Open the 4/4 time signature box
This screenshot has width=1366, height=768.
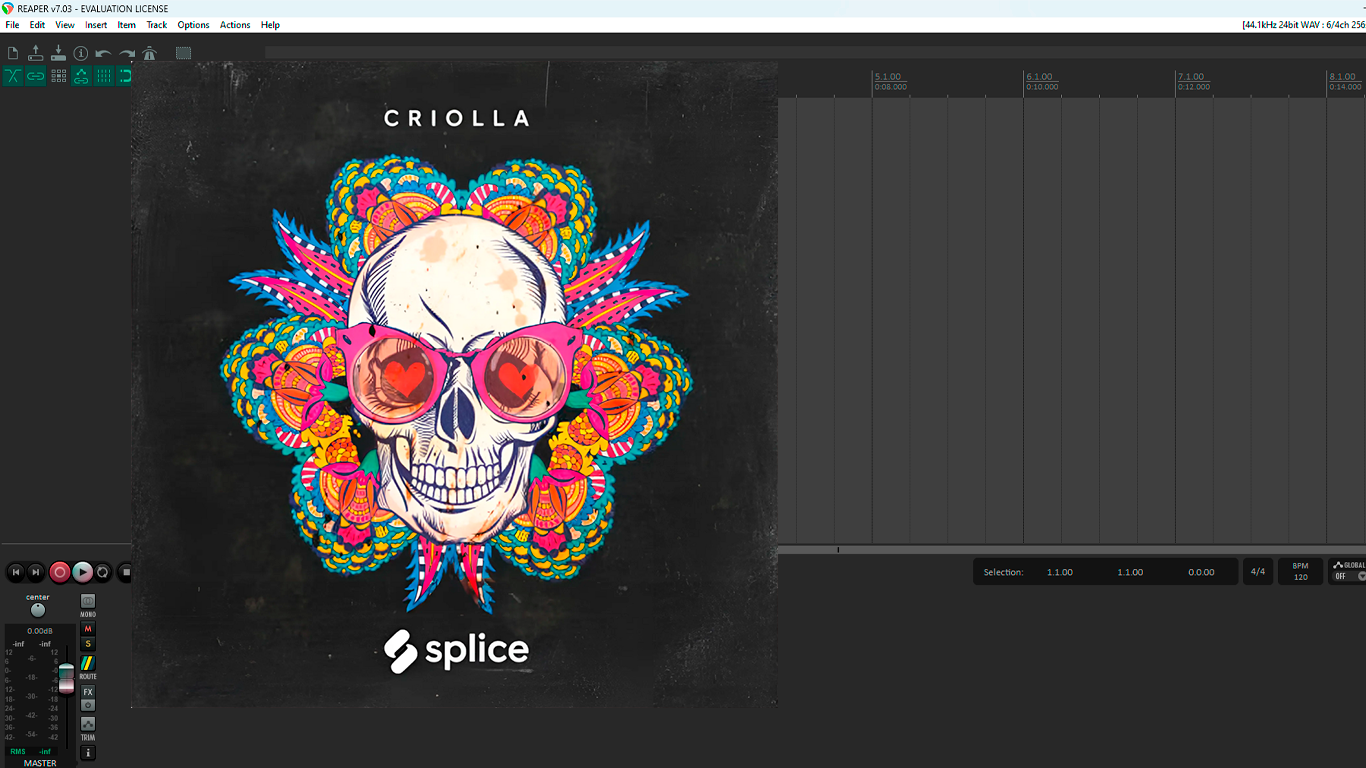[x=1258, y=572]
